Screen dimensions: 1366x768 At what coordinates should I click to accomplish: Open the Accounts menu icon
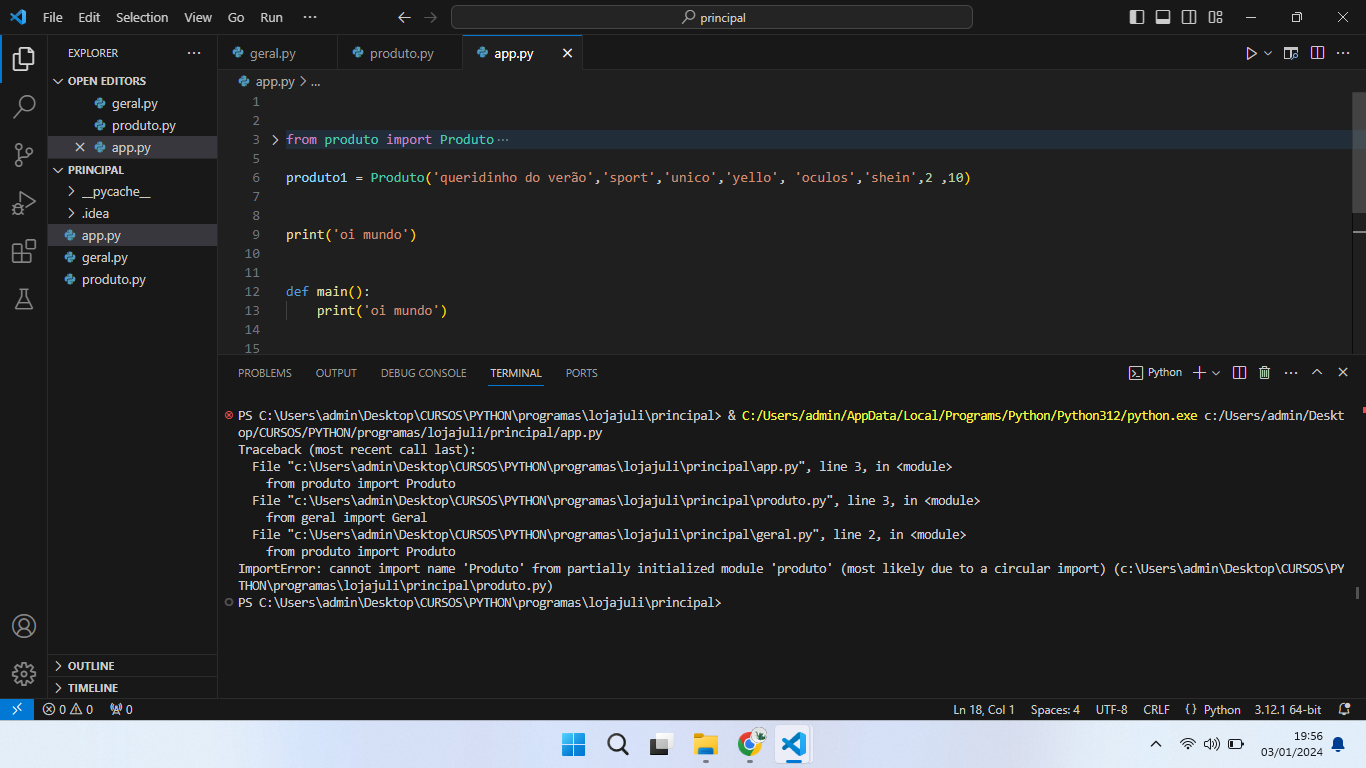(24, 626)
